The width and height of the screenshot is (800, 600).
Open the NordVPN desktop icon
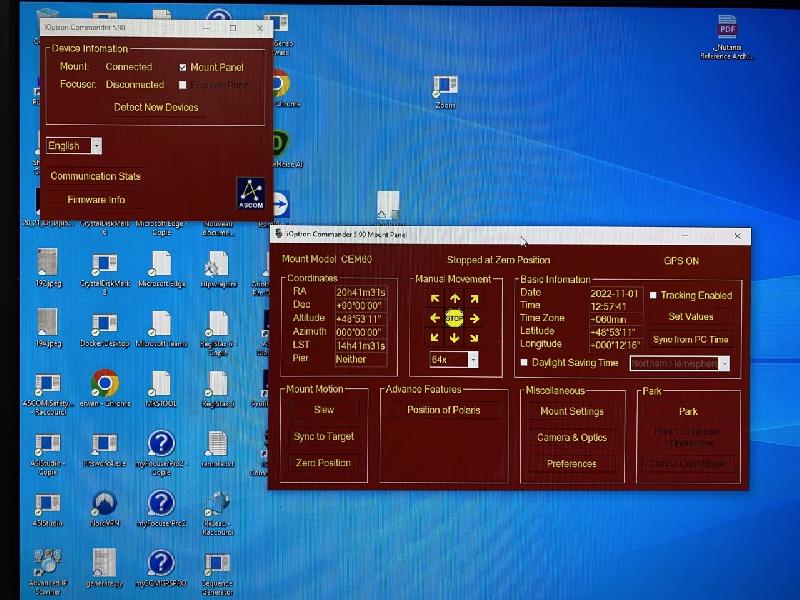click(x=105, y=509)
